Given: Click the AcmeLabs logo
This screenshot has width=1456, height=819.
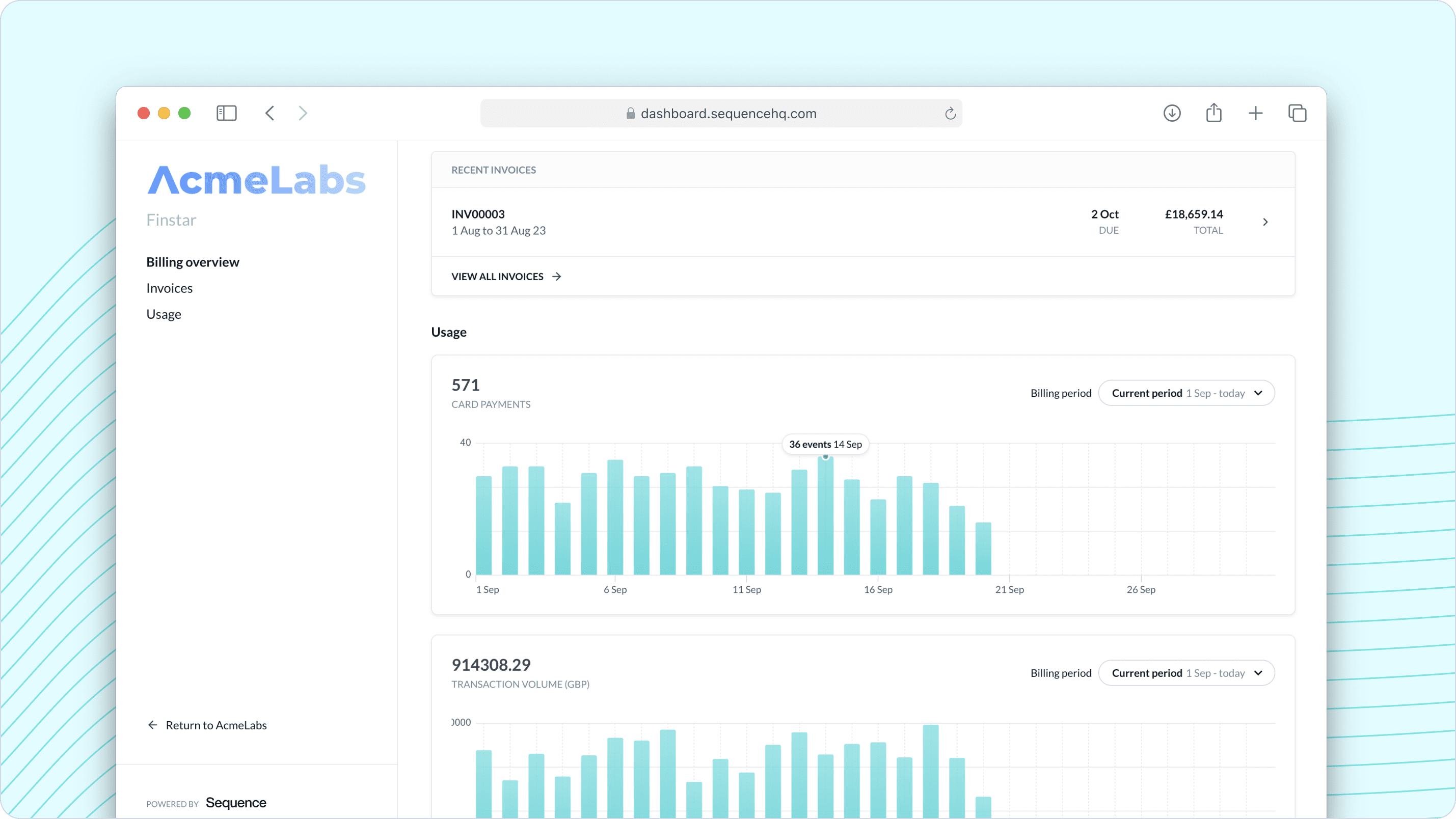Looking at the screenshot, I should (x=257, y=180).
